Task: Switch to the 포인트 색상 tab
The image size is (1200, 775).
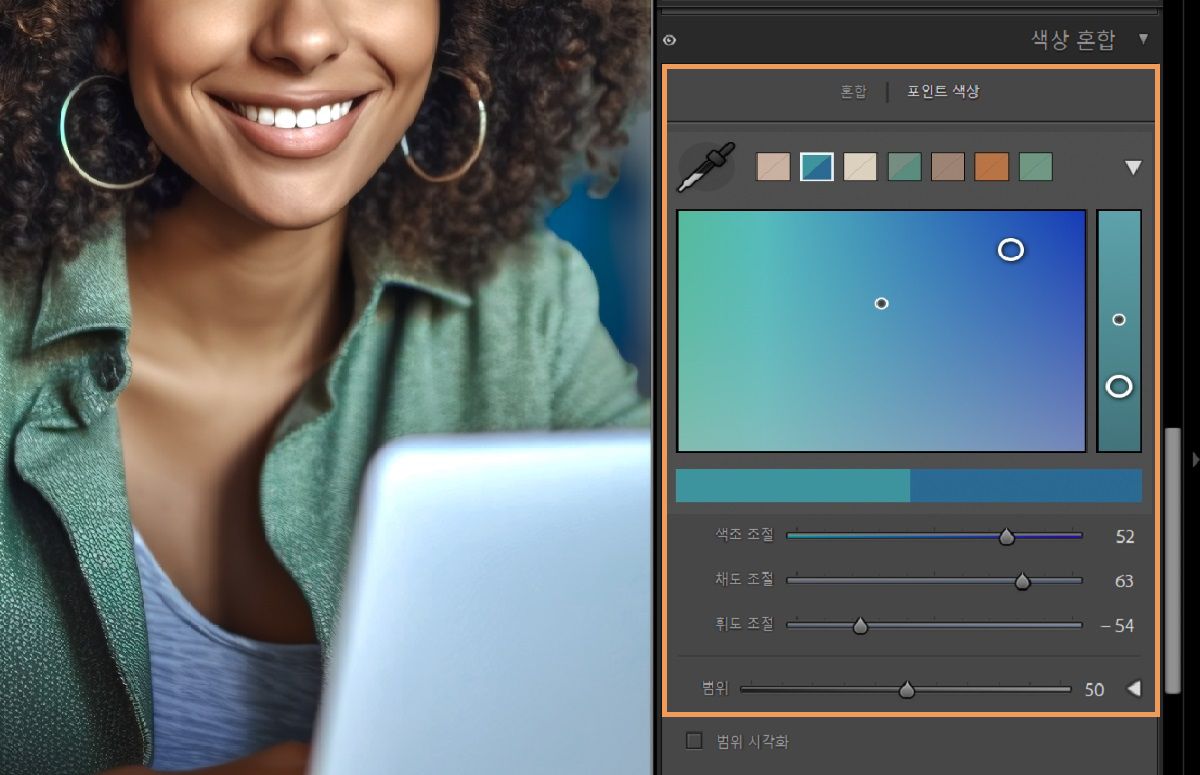Action: (943, 91)
